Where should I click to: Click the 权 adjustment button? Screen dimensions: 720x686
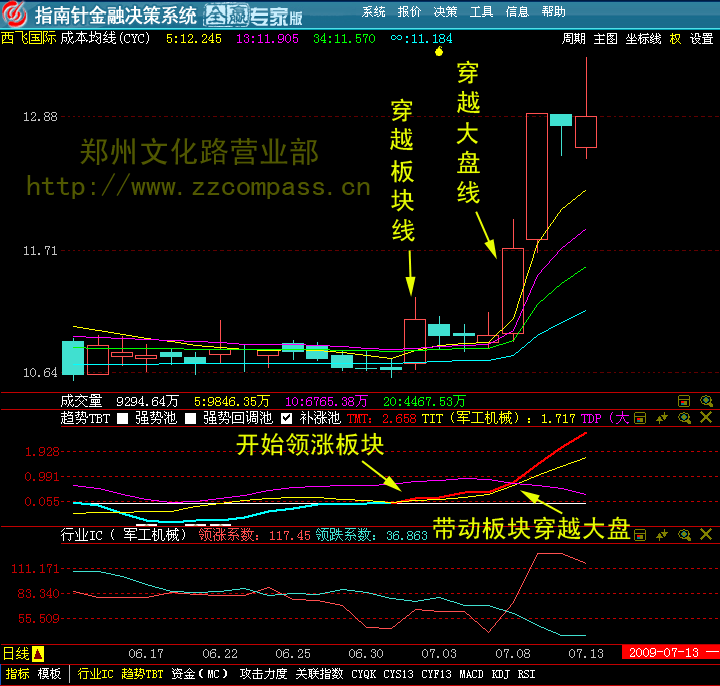tap(675, 39)
